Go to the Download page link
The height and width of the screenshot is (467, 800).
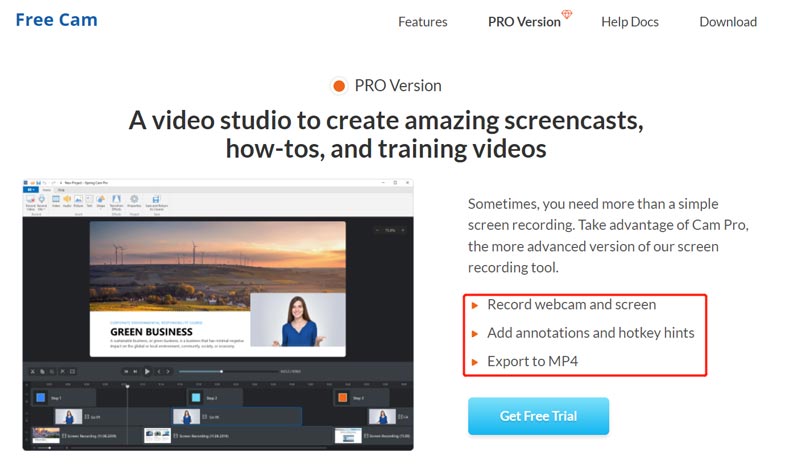point(728,22)
